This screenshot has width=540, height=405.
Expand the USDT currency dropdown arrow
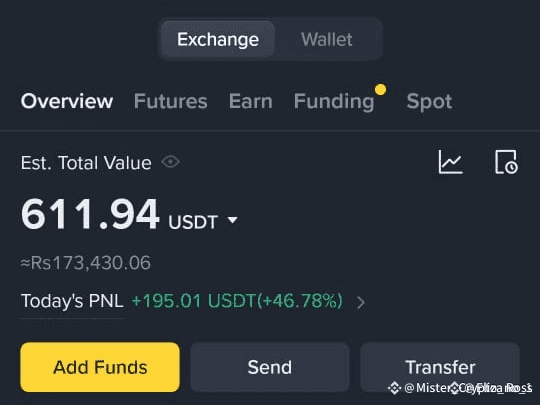coord(233,220)
